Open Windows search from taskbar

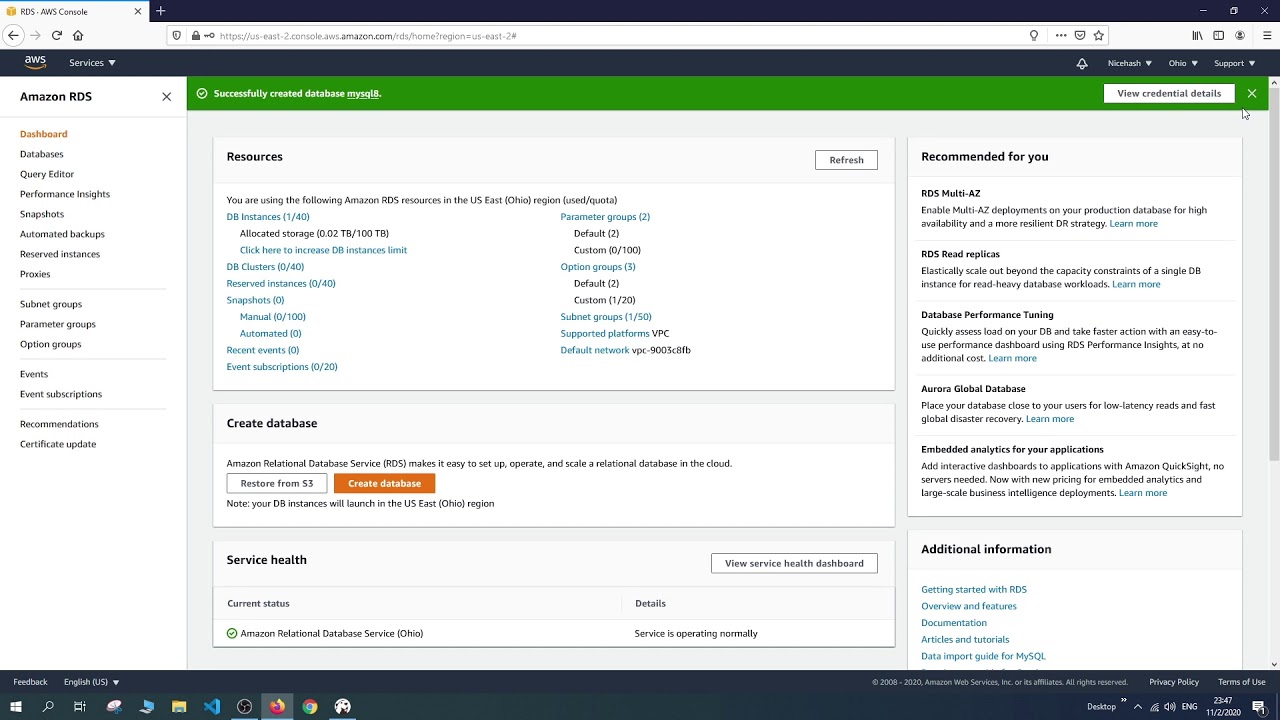pyautogui.click(x=48, y=706)
